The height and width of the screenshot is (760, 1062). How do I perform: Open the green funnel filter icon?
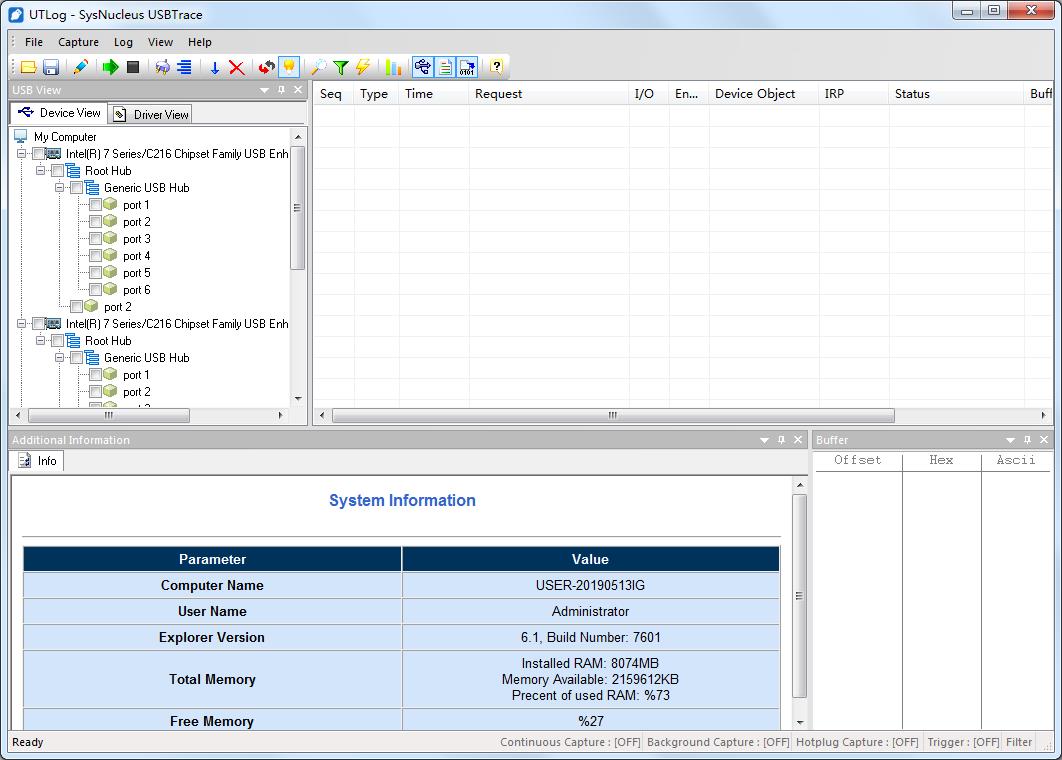341,67
